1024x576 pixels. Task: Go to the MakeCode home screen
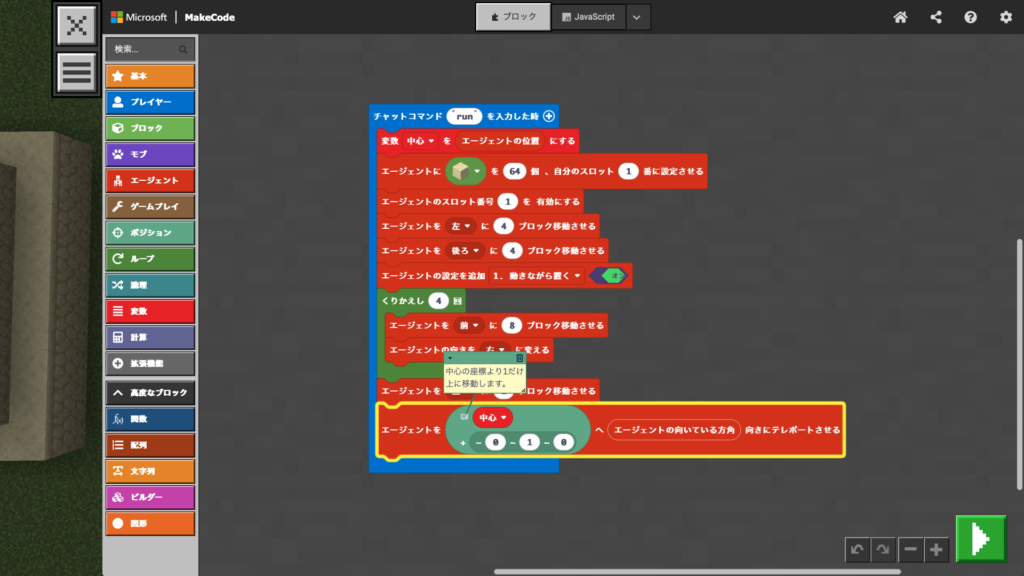[x=900, y=17]
